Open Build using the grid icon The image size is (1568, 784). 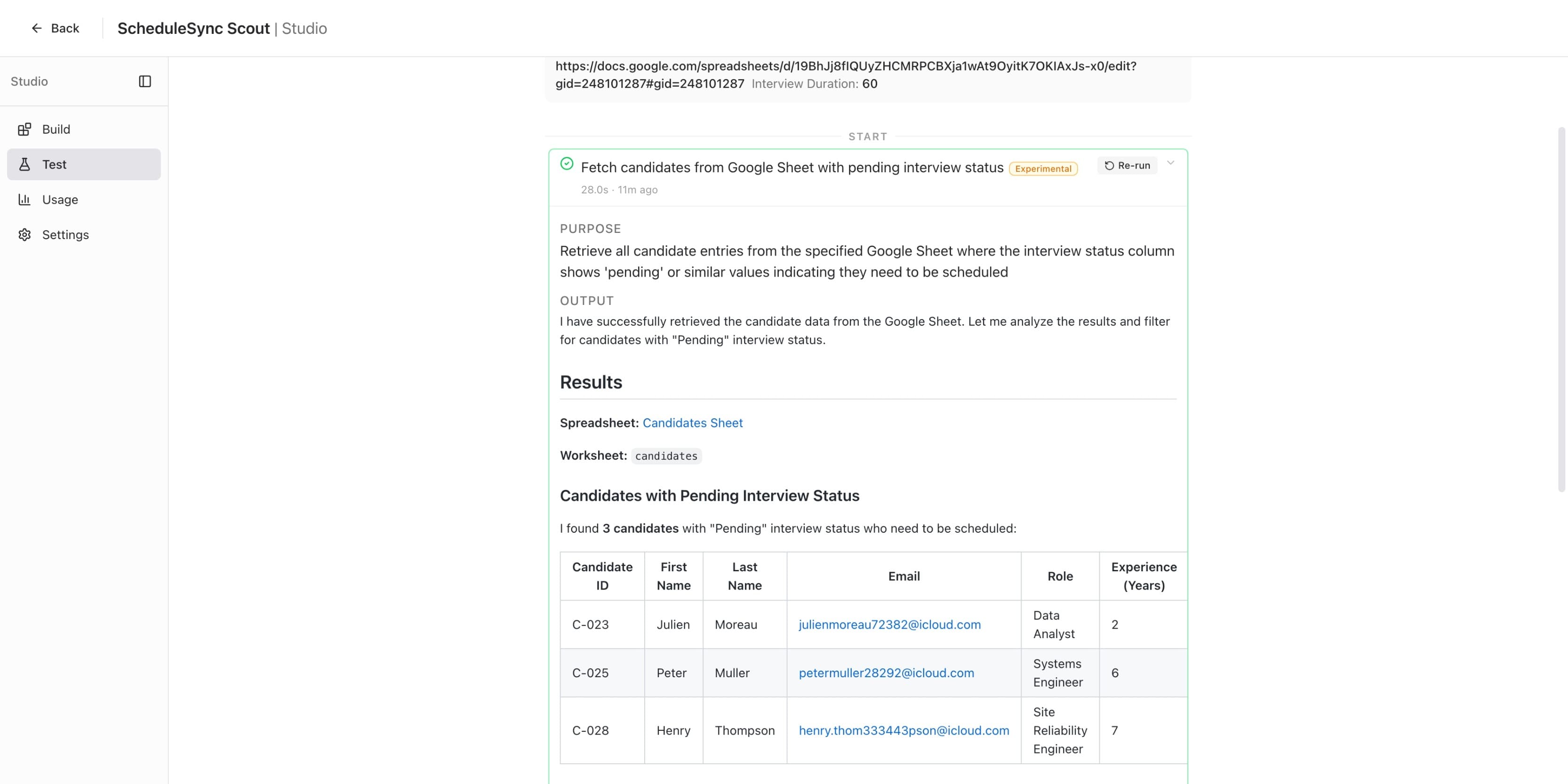coord(24,129)
